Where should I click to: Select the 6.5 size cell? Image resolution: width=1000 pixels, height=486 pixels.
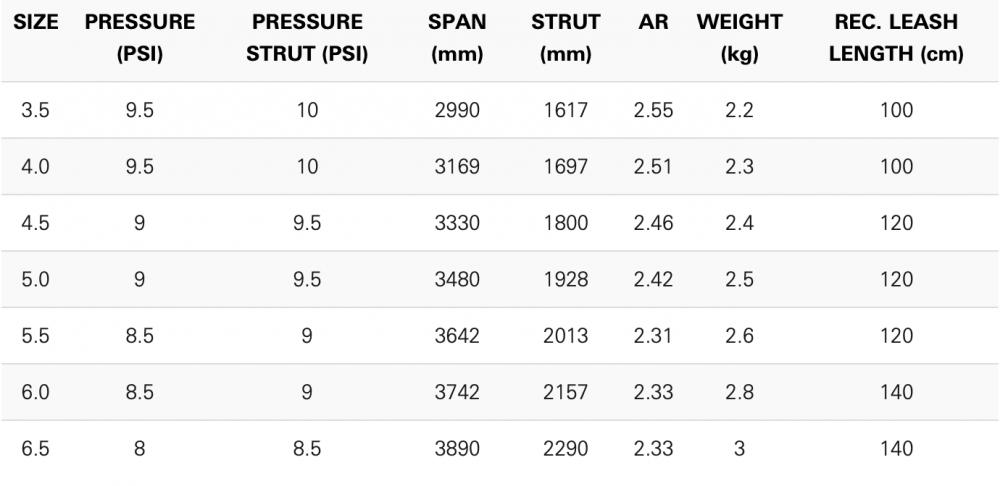(35, 449)
